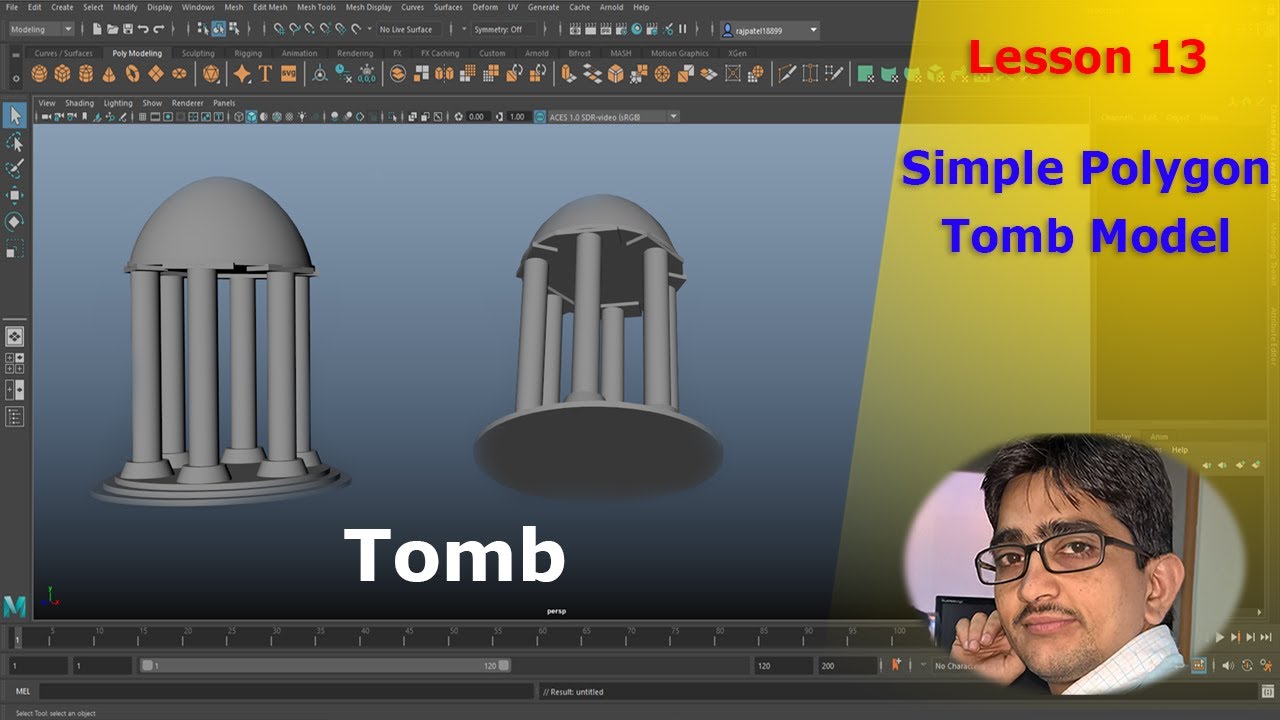The width and height of the screenshot is (1280, 720).
Task: Create a super shape from the shelf
Action: tap(242, 73)
